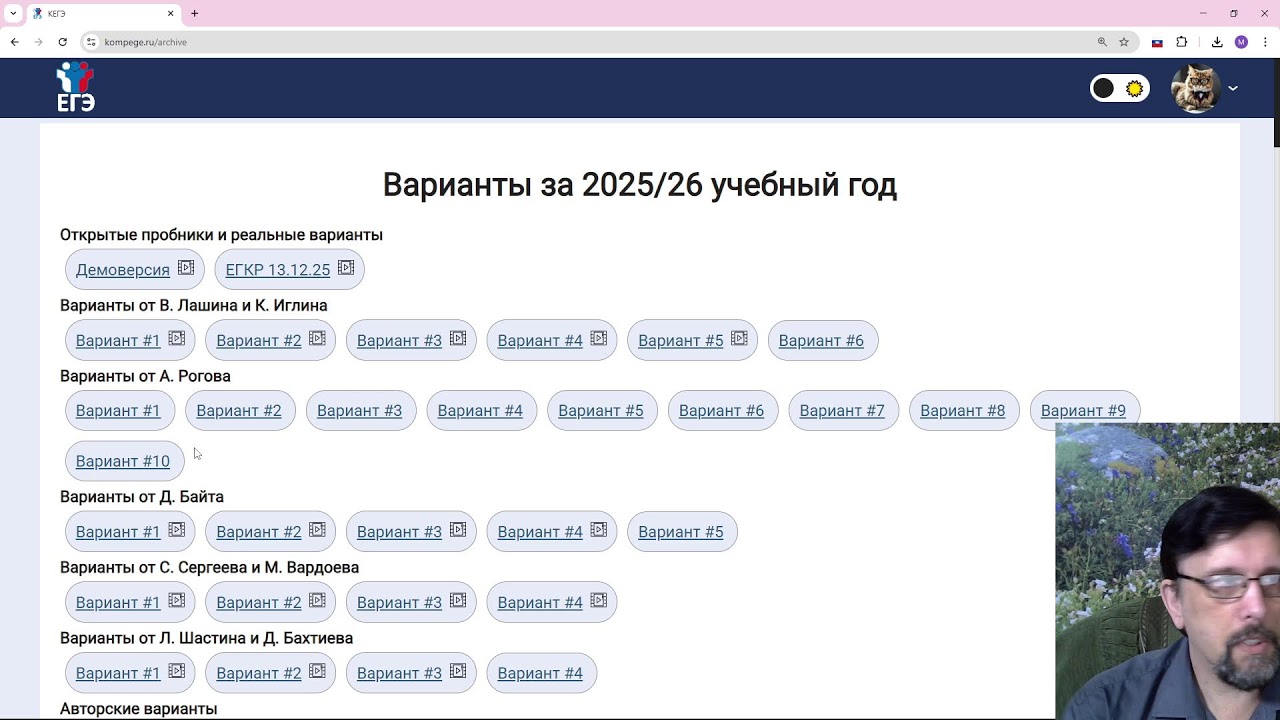This screenshot has height=720, width=1280.
Task: Select the КЕГЭ browser tab
Action: pyautogui.click(x=102, y=13)
